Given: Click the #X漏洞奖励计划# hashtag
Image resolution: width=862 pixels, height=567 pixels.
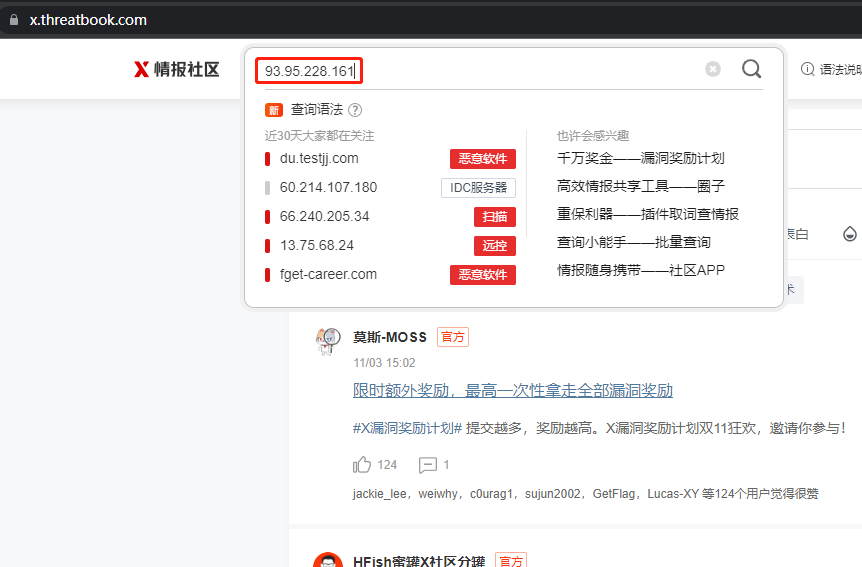Looking at the screenshot, I should [x=407, y=428].
